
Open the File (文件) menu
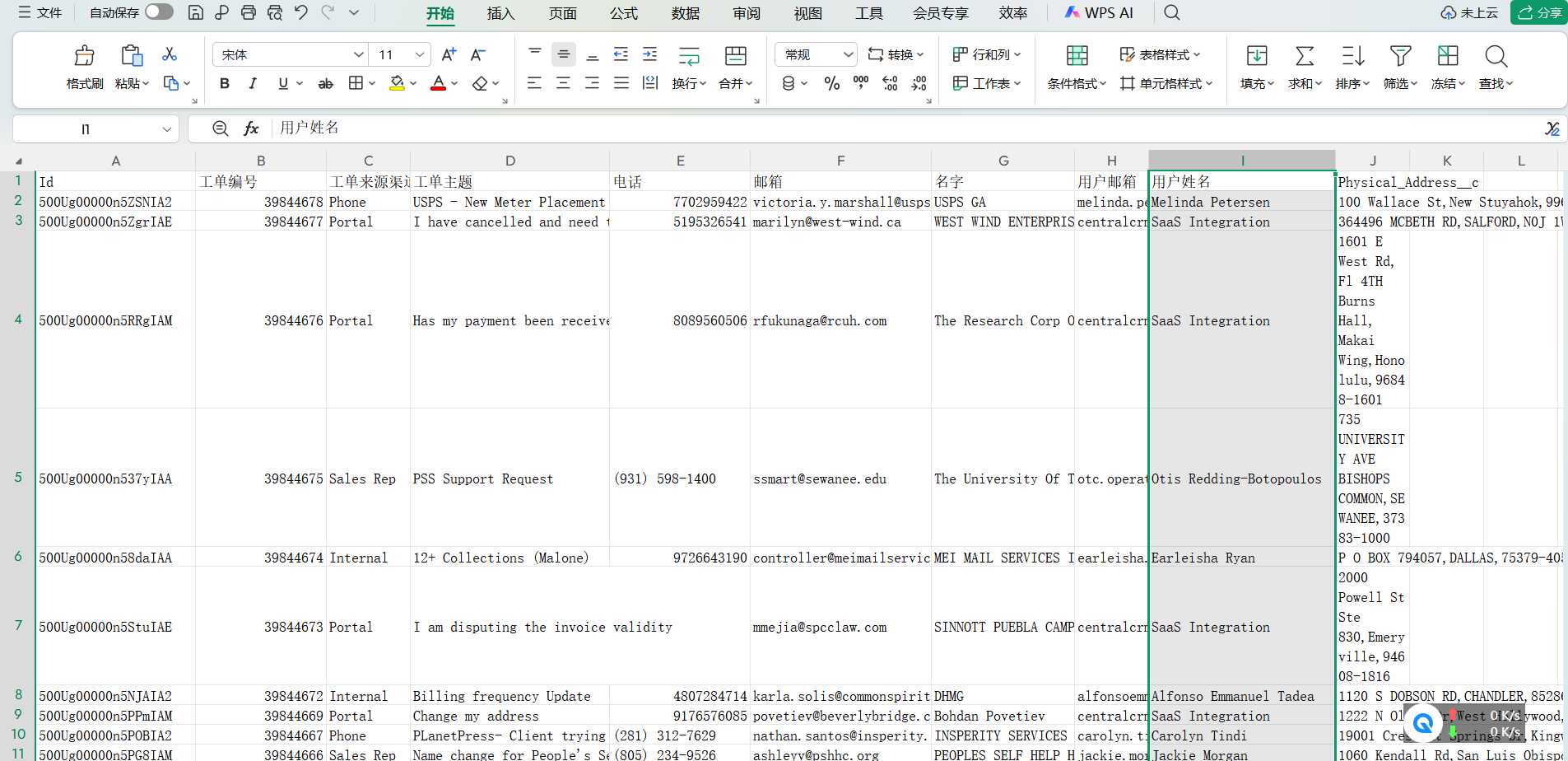(x=40, y=12)
